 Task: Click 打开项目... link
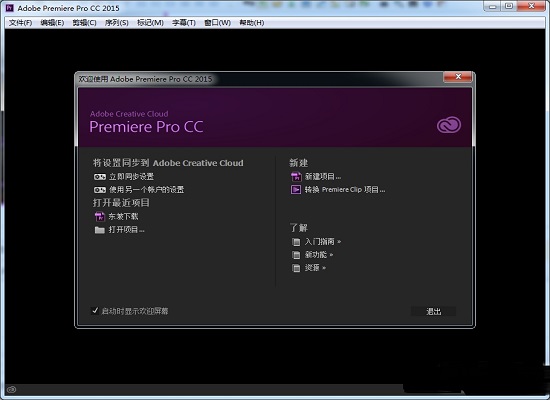click(126, 230)
